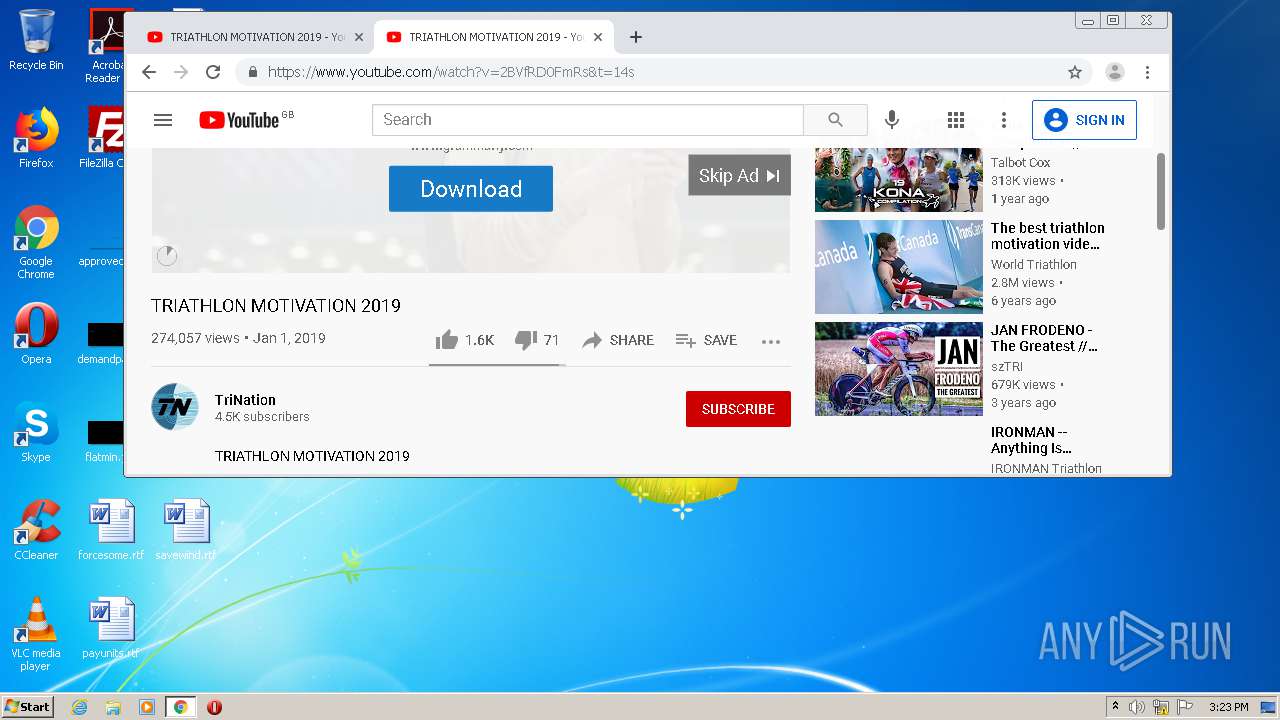This screenshot has width=1280, height=720.
Task: Click the SIGN IN button
Action: [1084, 120]
